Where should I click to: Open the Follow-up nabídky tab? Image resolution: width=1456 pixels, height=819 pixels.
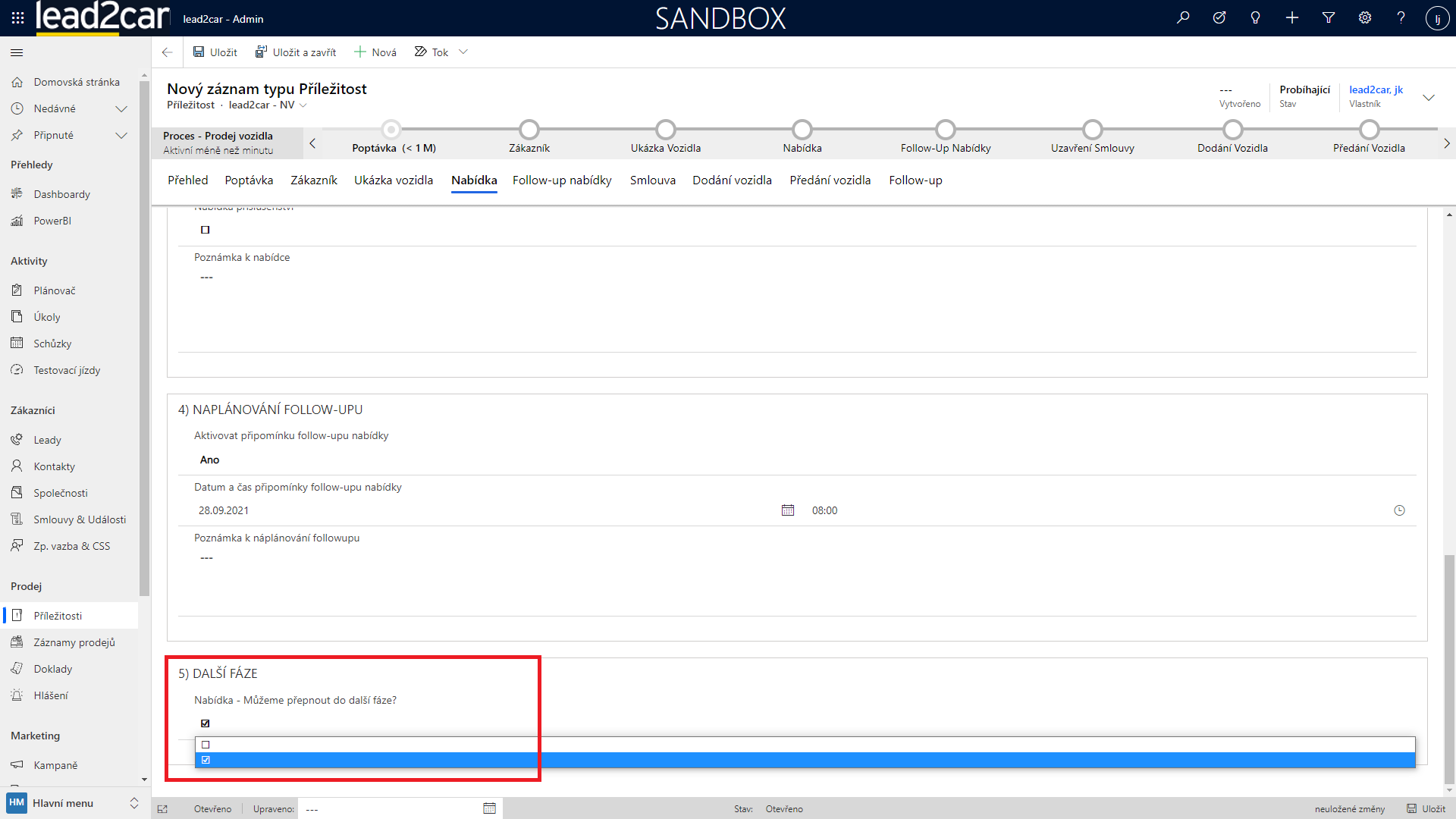562,180
